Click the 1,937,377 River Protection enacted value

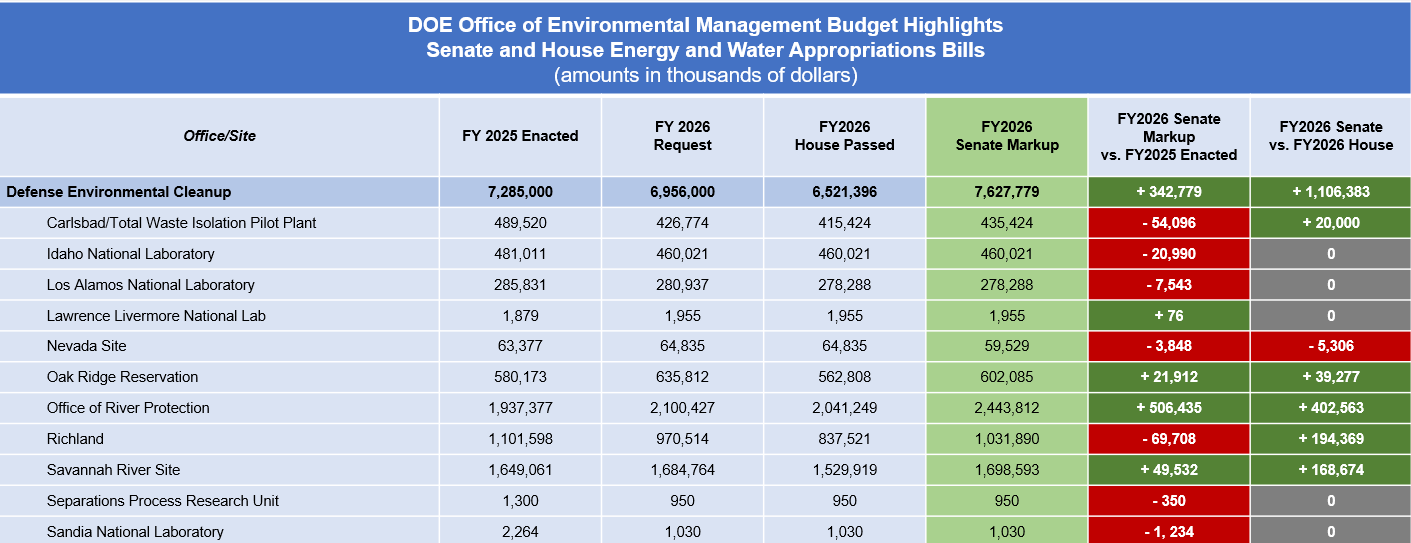click(x=520, y=408)
